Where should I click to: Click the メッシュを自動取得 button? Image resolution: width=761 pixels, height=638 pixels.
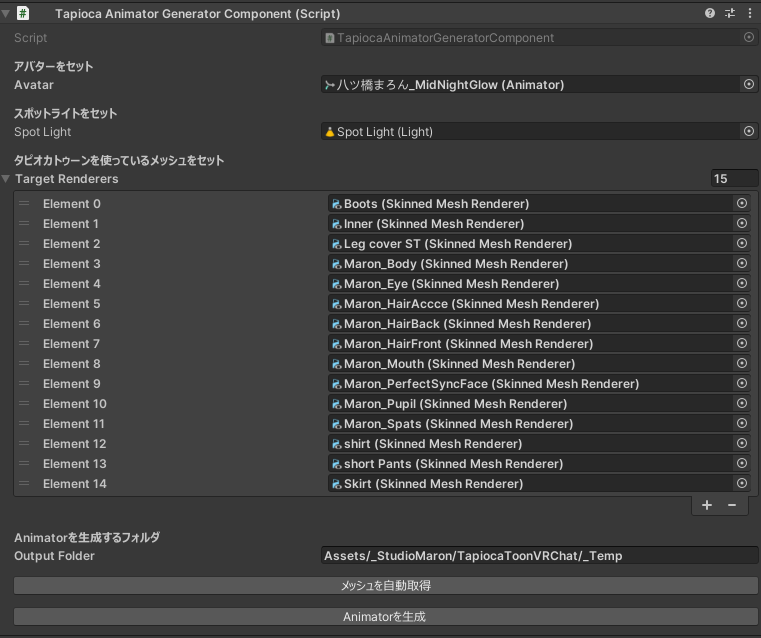click(x=385, y=585)
